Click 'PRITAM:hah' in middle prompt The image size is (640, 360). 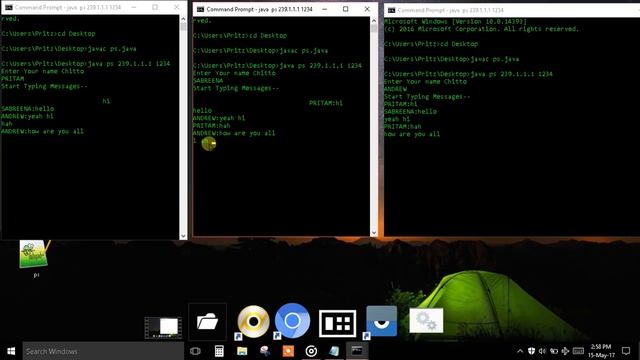pos(211,126)
